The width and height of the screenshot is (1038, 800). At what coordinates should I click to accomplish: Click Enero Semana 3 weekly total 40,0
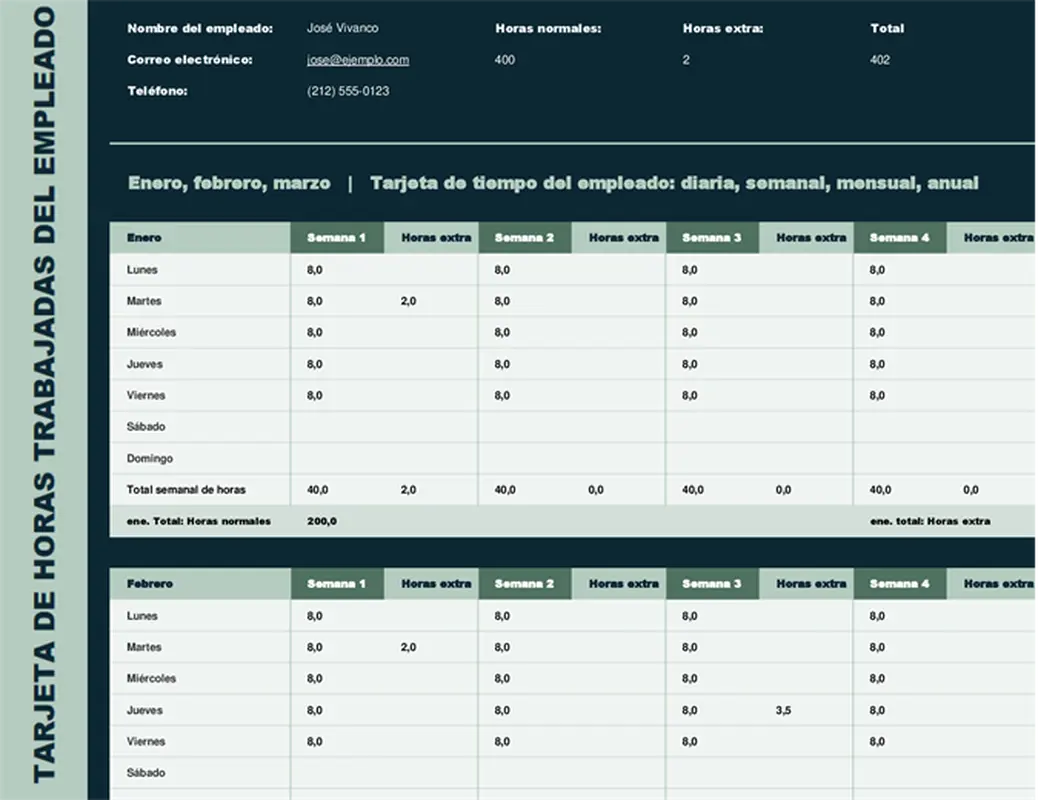pyautogui.click(x=692, y=490)
